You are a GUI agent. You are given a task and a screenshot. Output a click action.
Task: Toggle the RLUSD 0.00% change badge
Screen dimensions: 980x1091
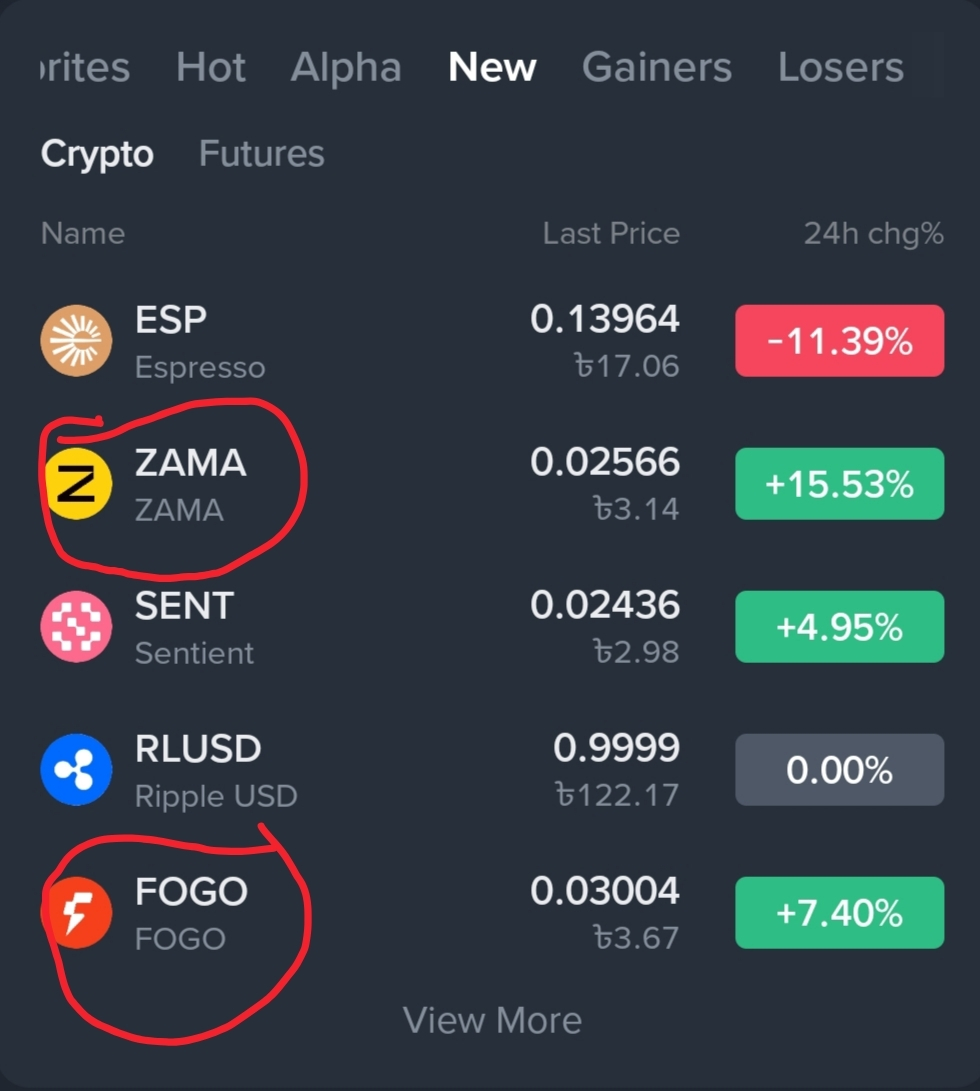coord(839,770)
